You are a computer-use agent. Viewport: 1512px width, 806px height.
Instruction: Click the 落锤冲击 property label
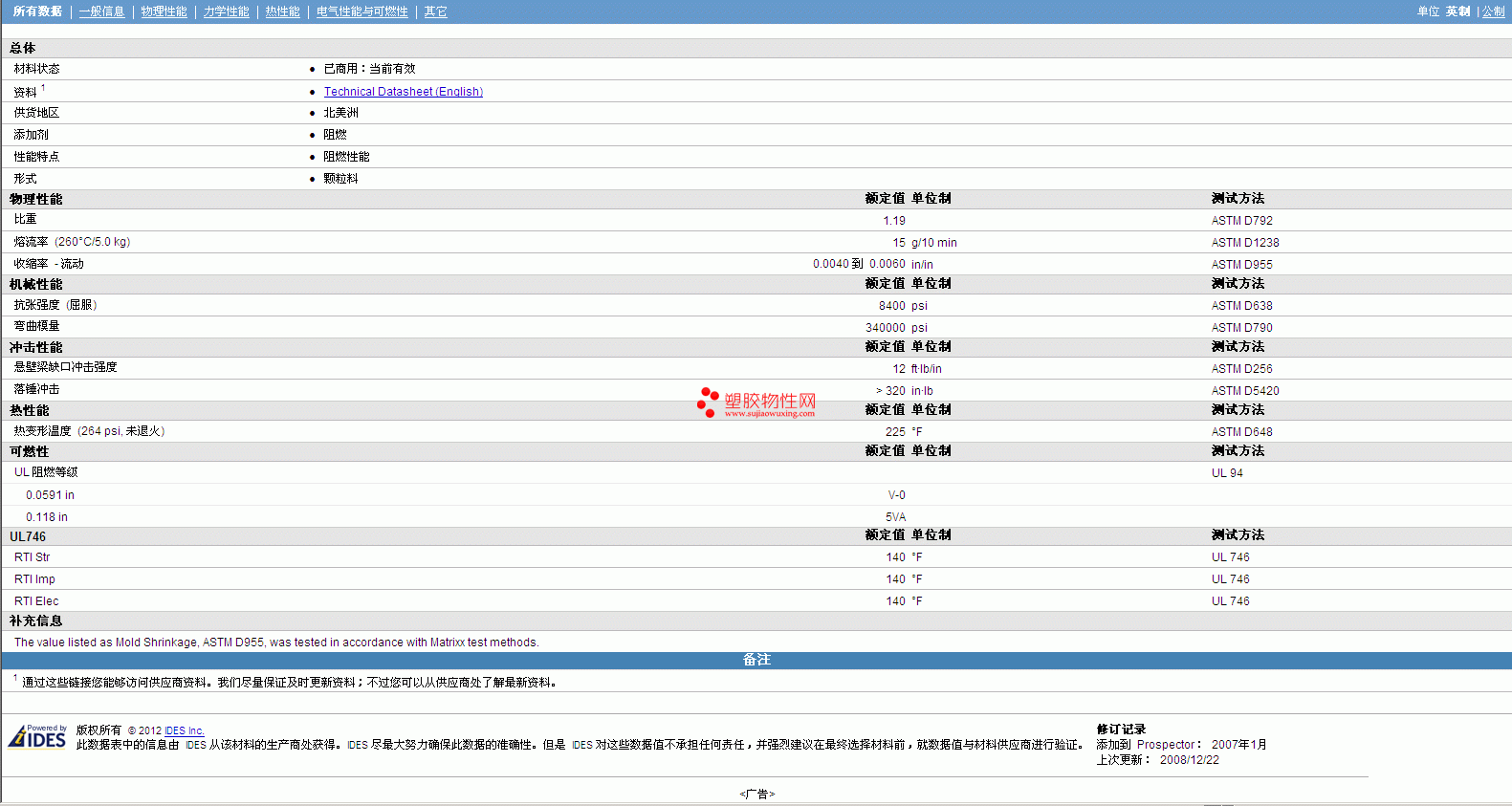[x=36, y=390]
